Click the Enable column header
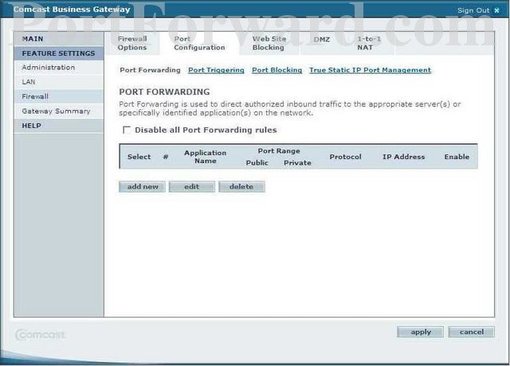 click(457, 157)
